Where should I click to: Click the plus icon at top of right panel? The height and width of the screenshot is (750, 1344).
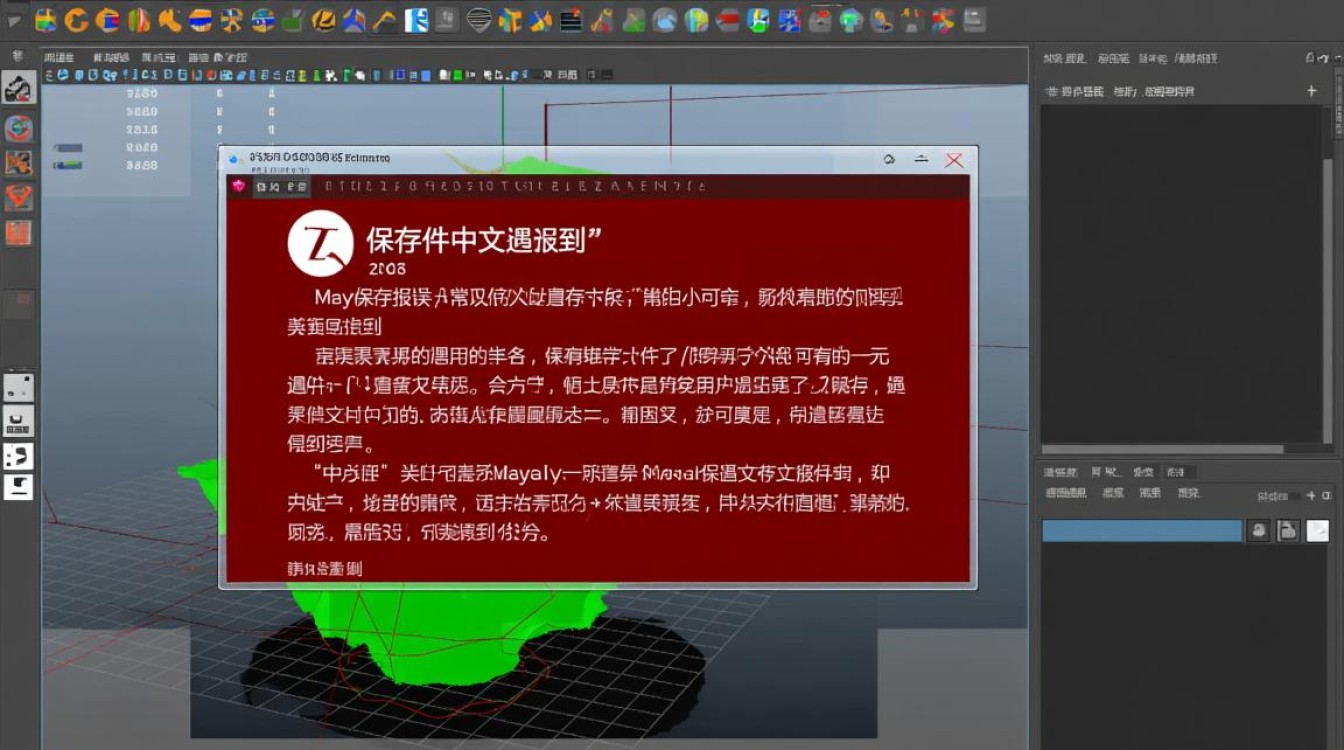point(1312,91)
